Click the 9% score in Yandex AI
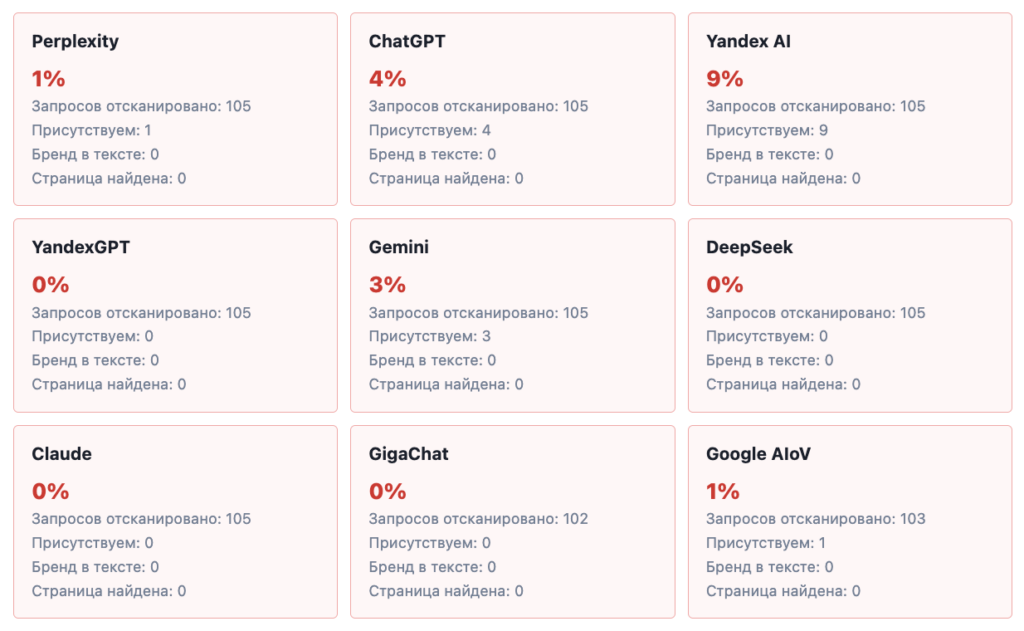This screenshot has width=1024, height=631. [x=724, y=79]
